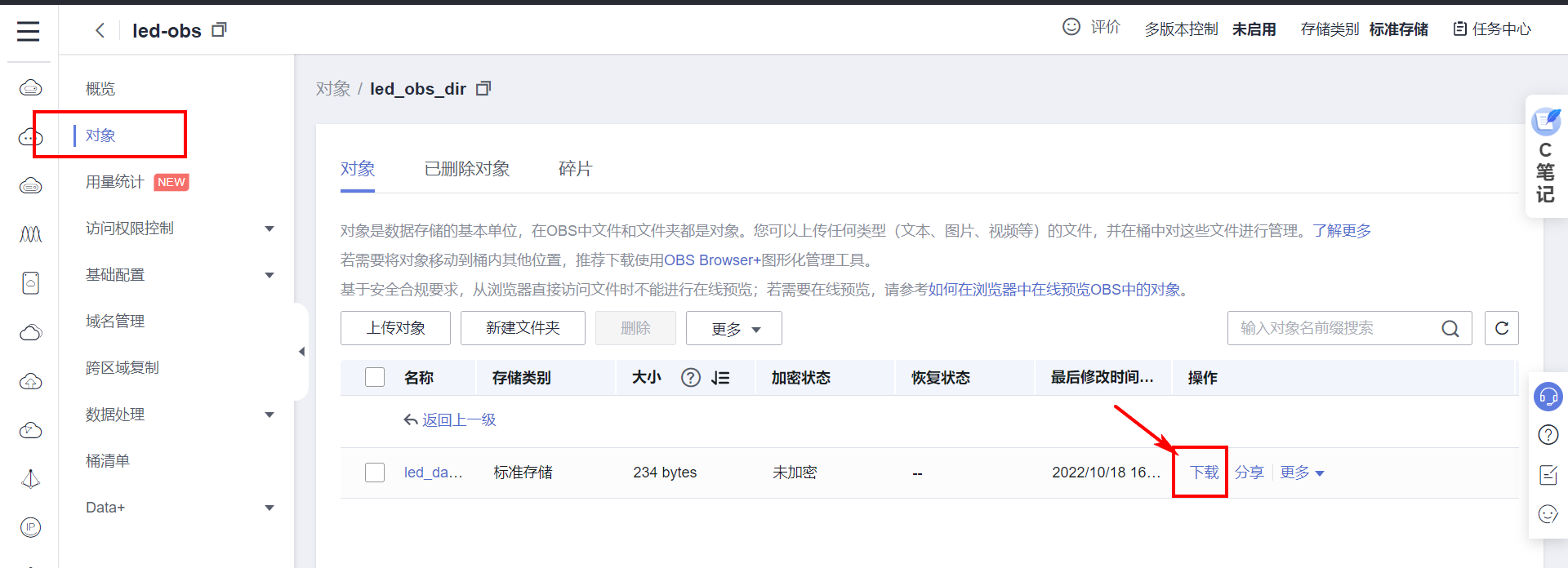Go back with the left arrow

[100, 30]
